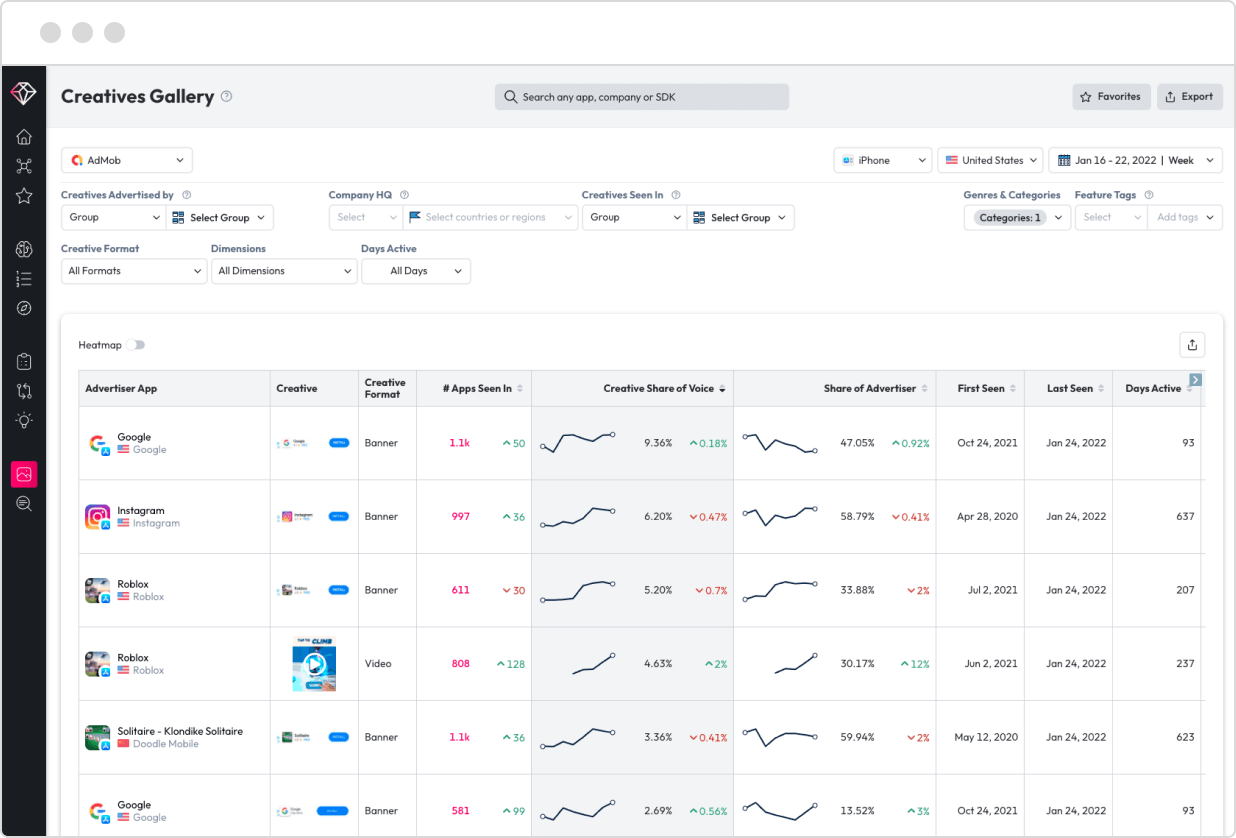This screenshot has height=838, width=1236.
Task: Open the Home icon in sidebar
Action: (24, 137)
